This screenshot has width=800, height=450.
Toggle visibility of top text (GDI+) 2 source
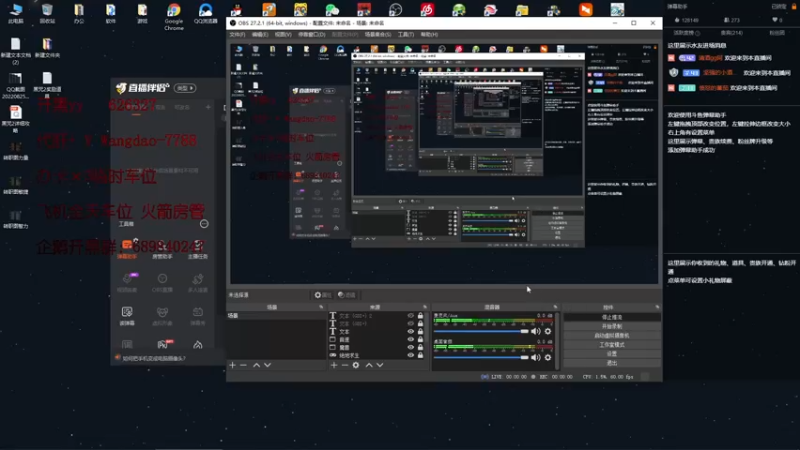[411, 316]
